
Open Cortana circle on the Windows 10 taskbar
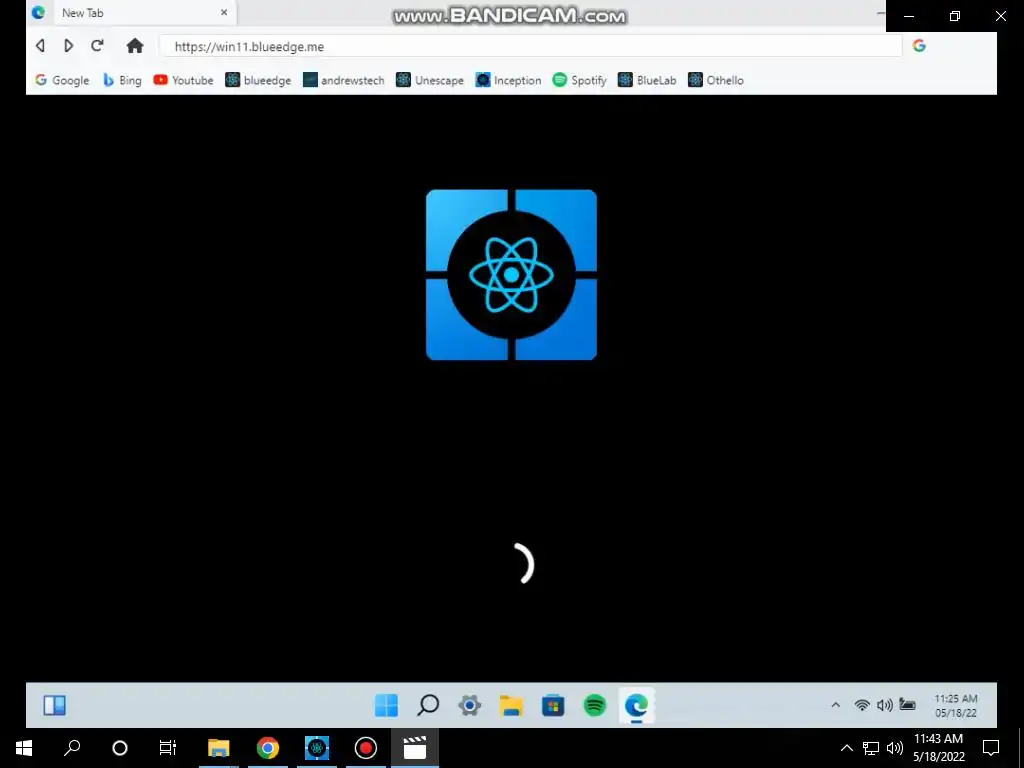[120, 748]
